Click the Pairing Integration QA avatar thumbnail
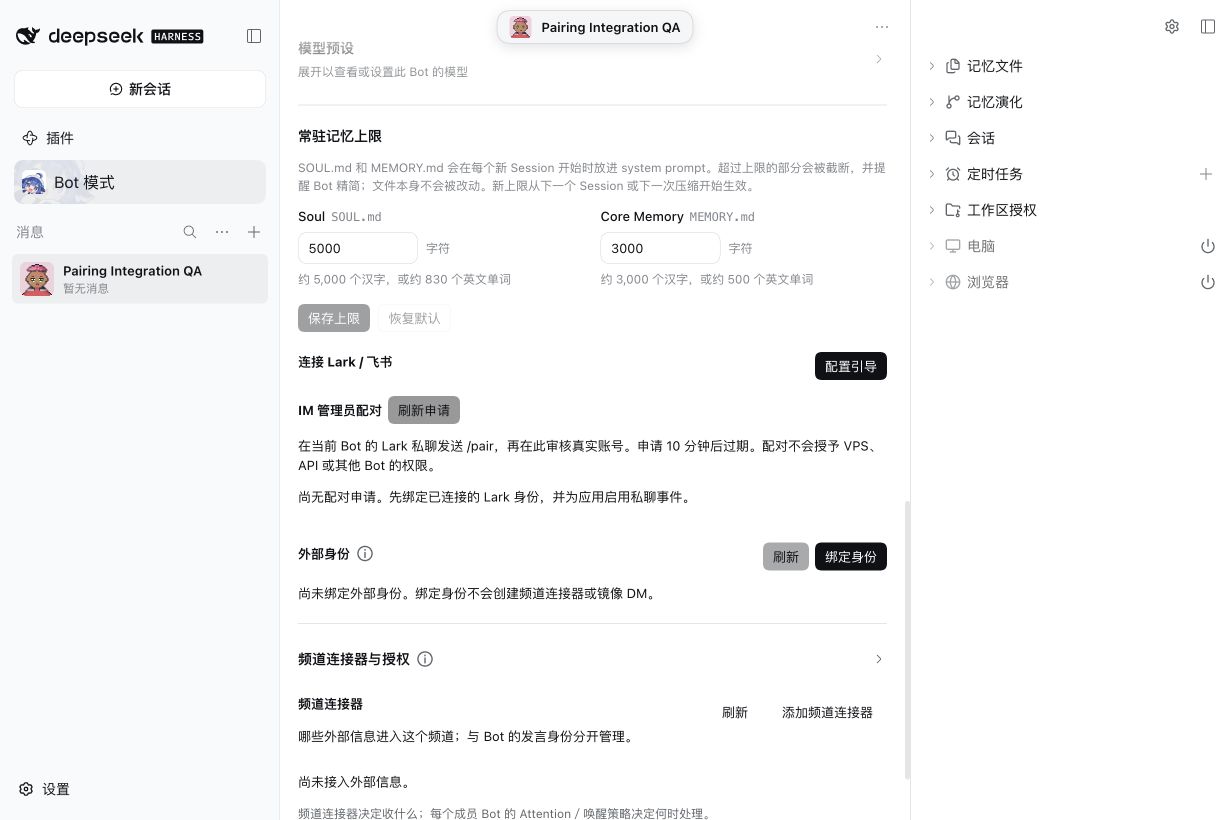Image resolution: width=1230 pixels, height=820 pixels. point(37,279)
